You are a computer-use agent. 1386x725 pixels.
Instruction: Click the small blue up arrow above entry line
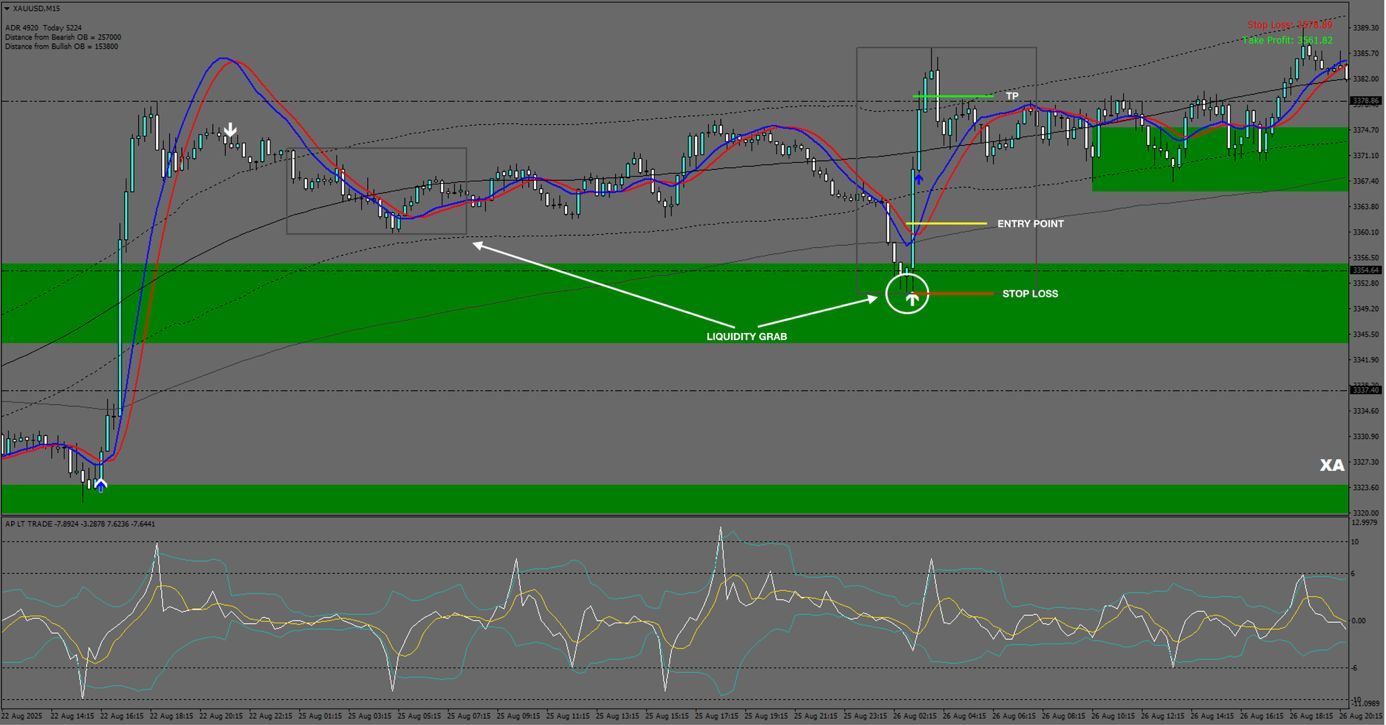pos(918,179)
